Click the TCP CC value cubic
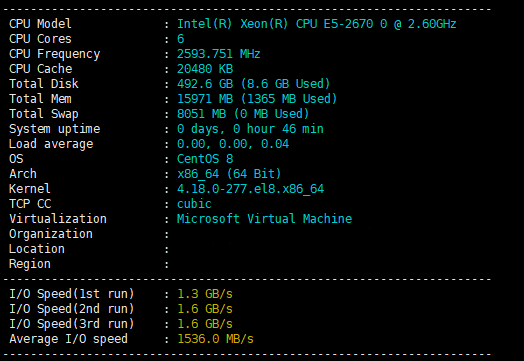The image size is (524, 361). [x=194, y=204]
